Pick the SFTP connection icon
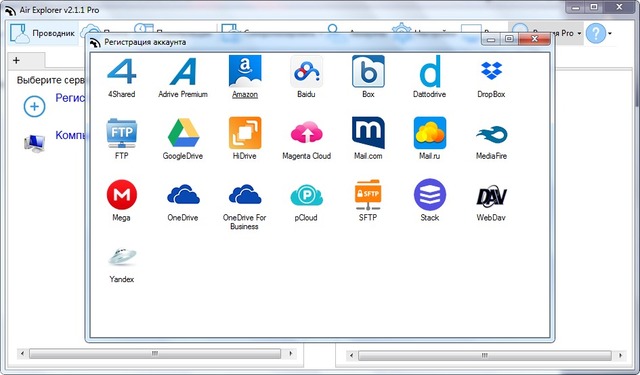Viewport: 640px width, 375px height. click(368, 195)
